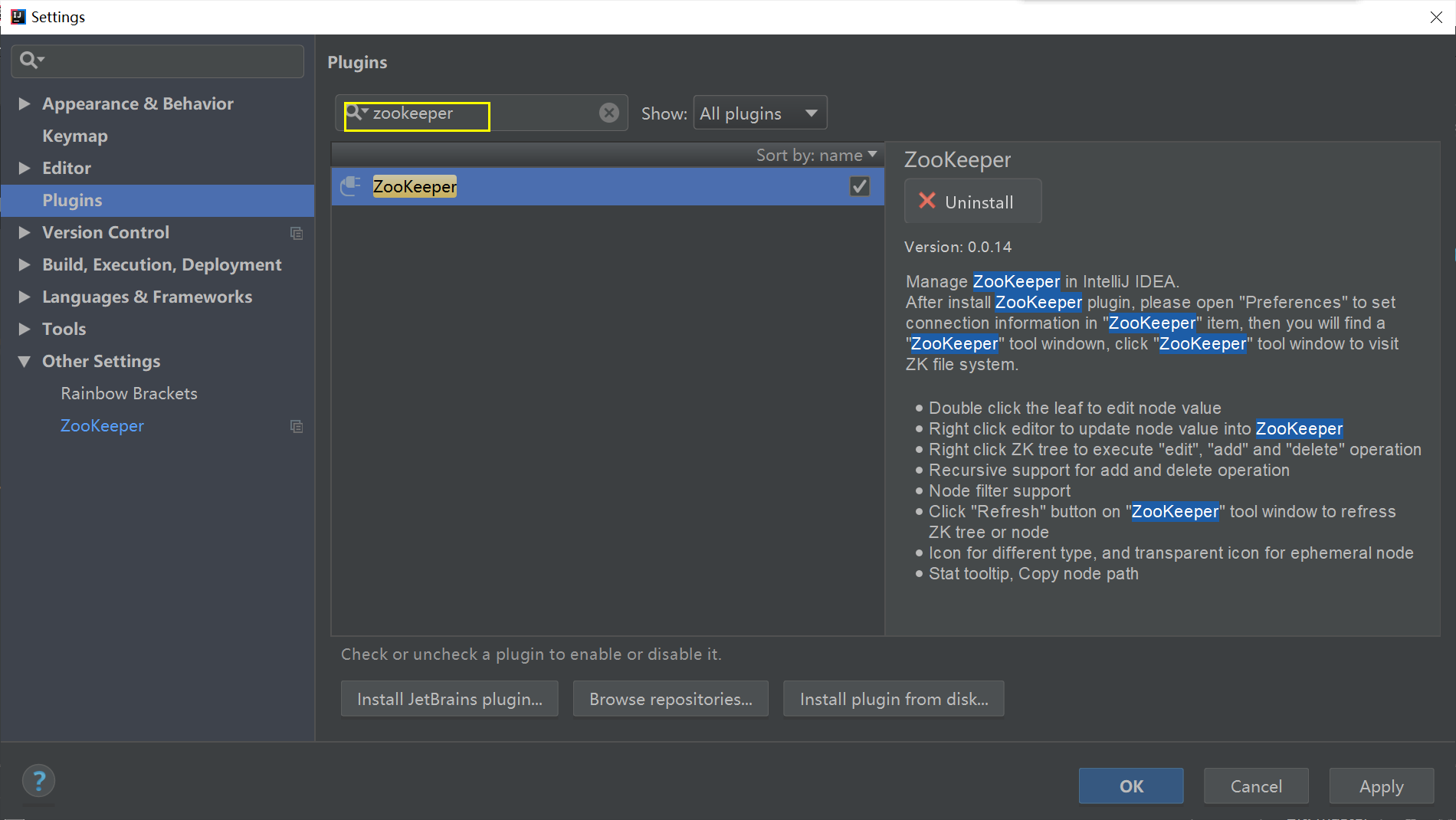This screenshot has height=820, width=1456.
Task: Click the Cancel button
Action: [x=1256, y=786]
